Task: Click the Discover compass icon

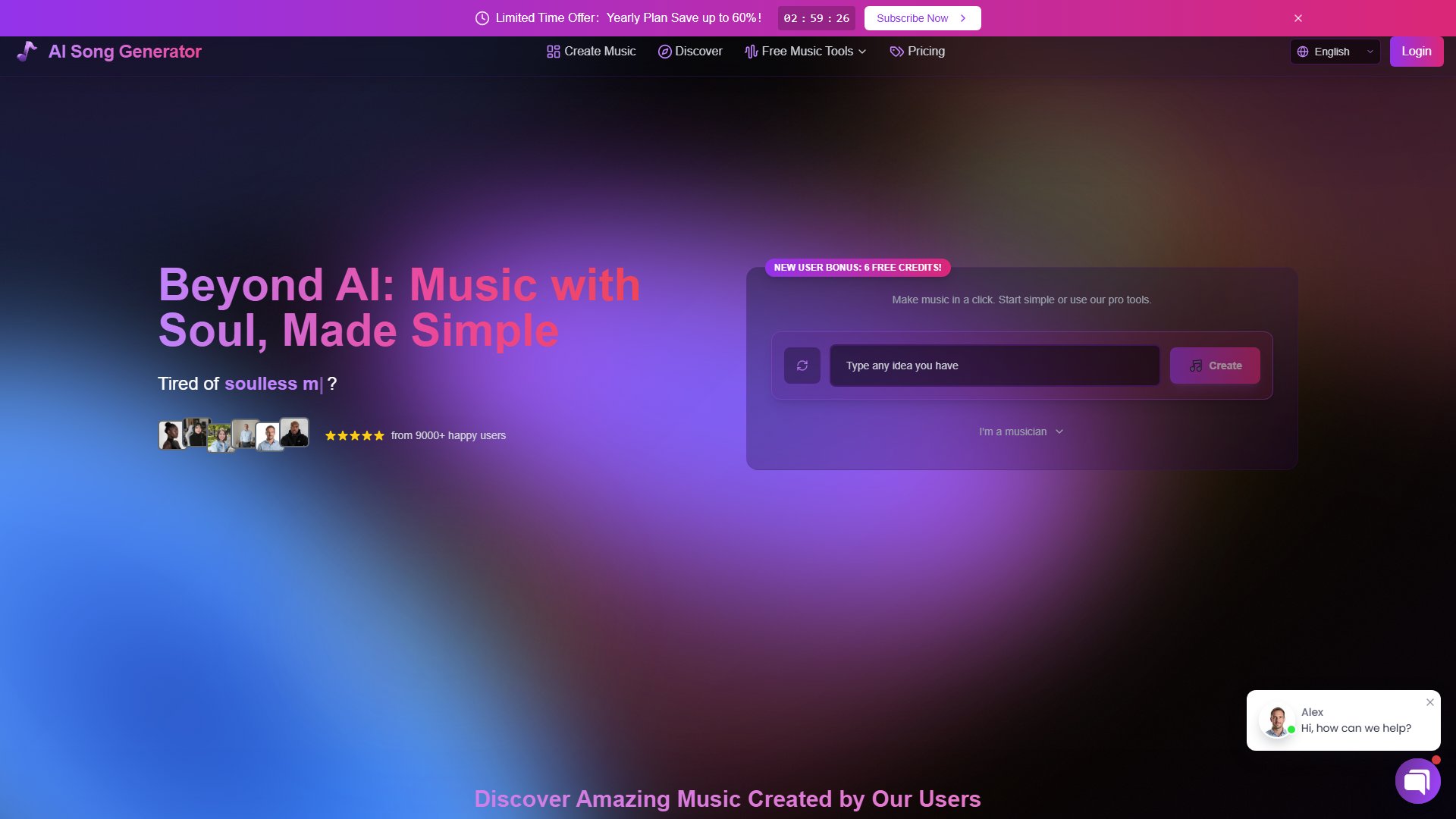Action: click(x=664, y=52)
